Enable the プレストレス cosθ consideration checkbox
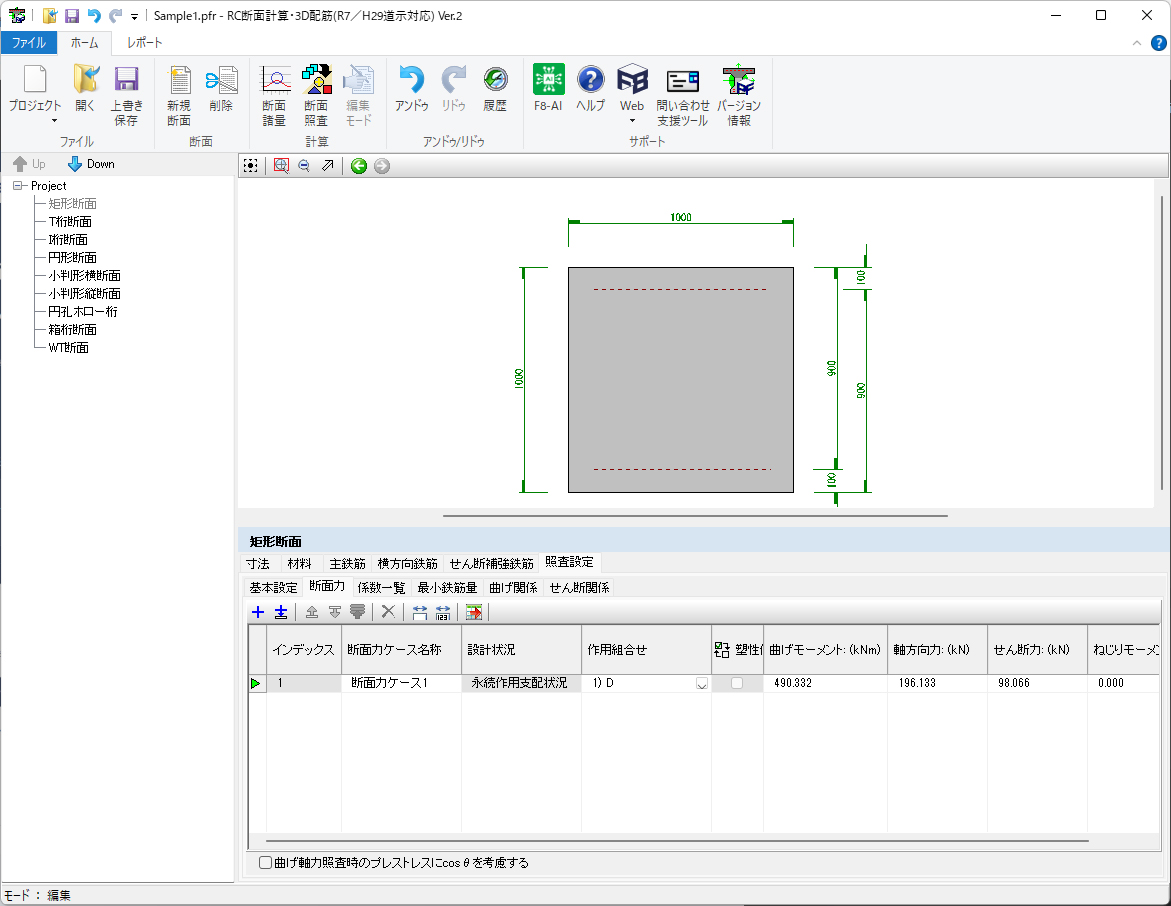1171x906 pixels. coord(265,862)
